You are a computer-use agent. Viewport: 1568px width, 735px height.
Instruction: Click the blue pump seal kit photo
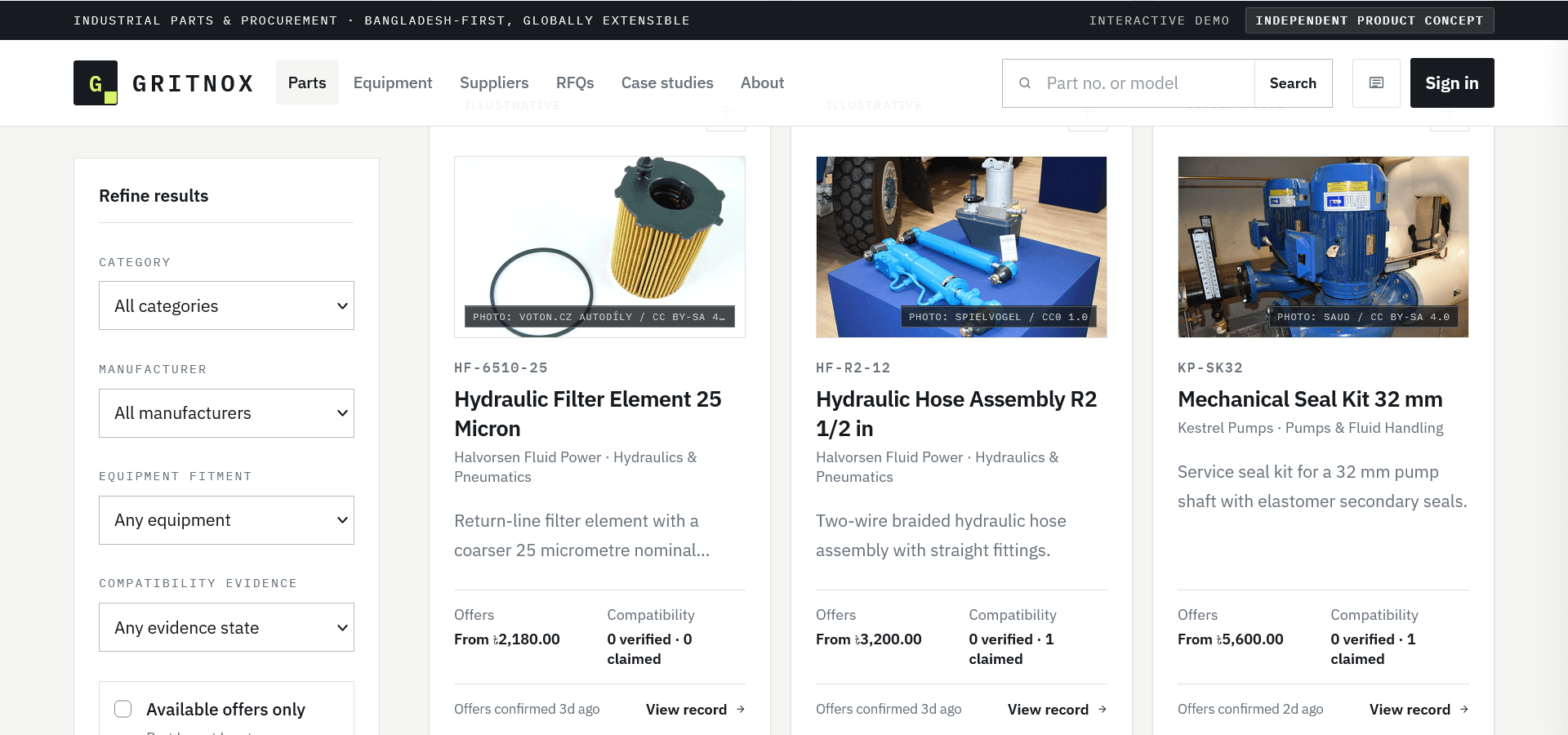click(1323, 247)
